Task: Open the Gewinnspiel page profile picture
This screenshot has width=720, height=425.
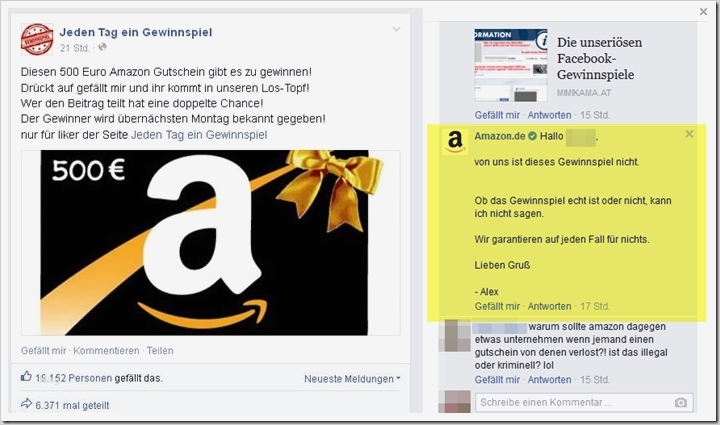Action: point(37,39)
